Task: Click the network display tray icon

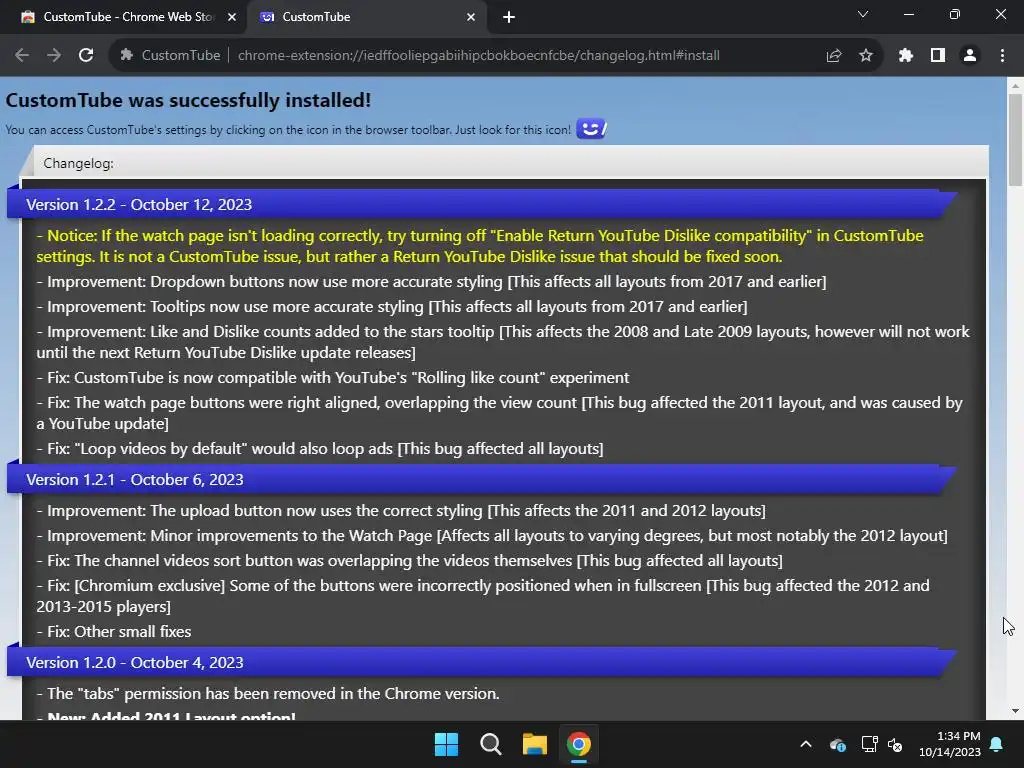Action: tap(869, 744)
